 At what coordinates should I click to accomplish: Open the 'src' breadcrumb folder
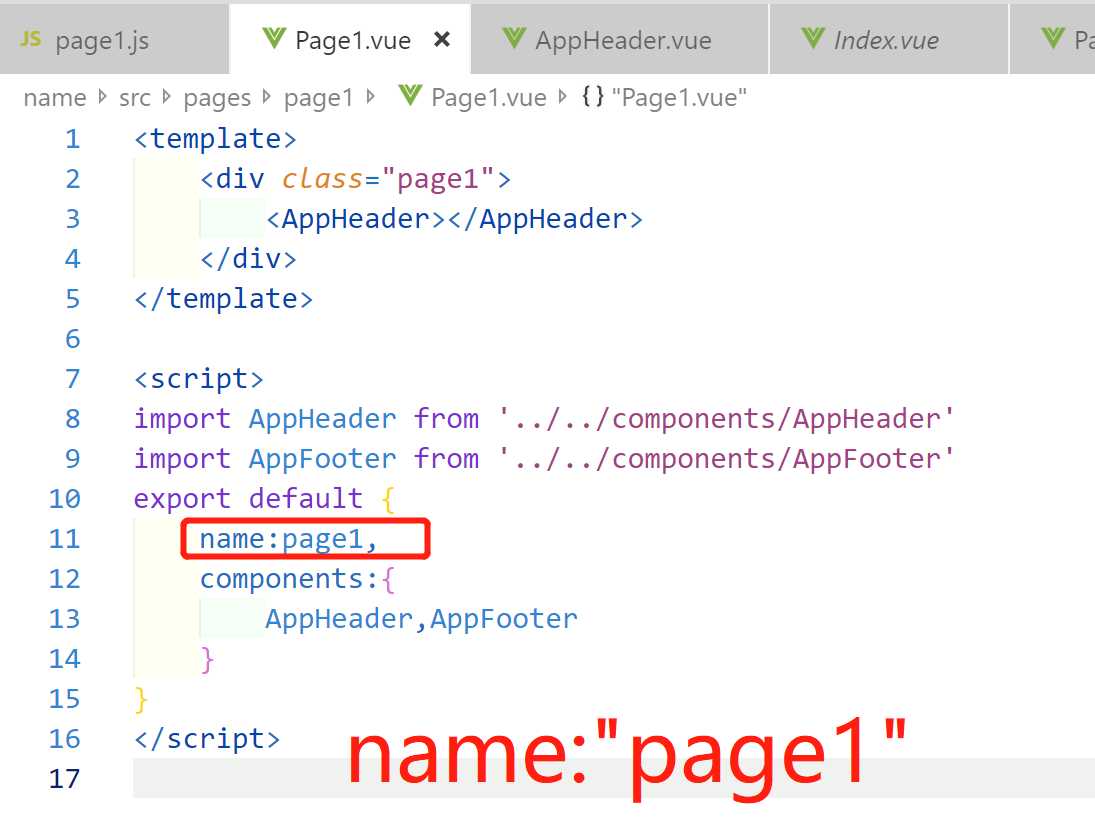click(135, 97)
